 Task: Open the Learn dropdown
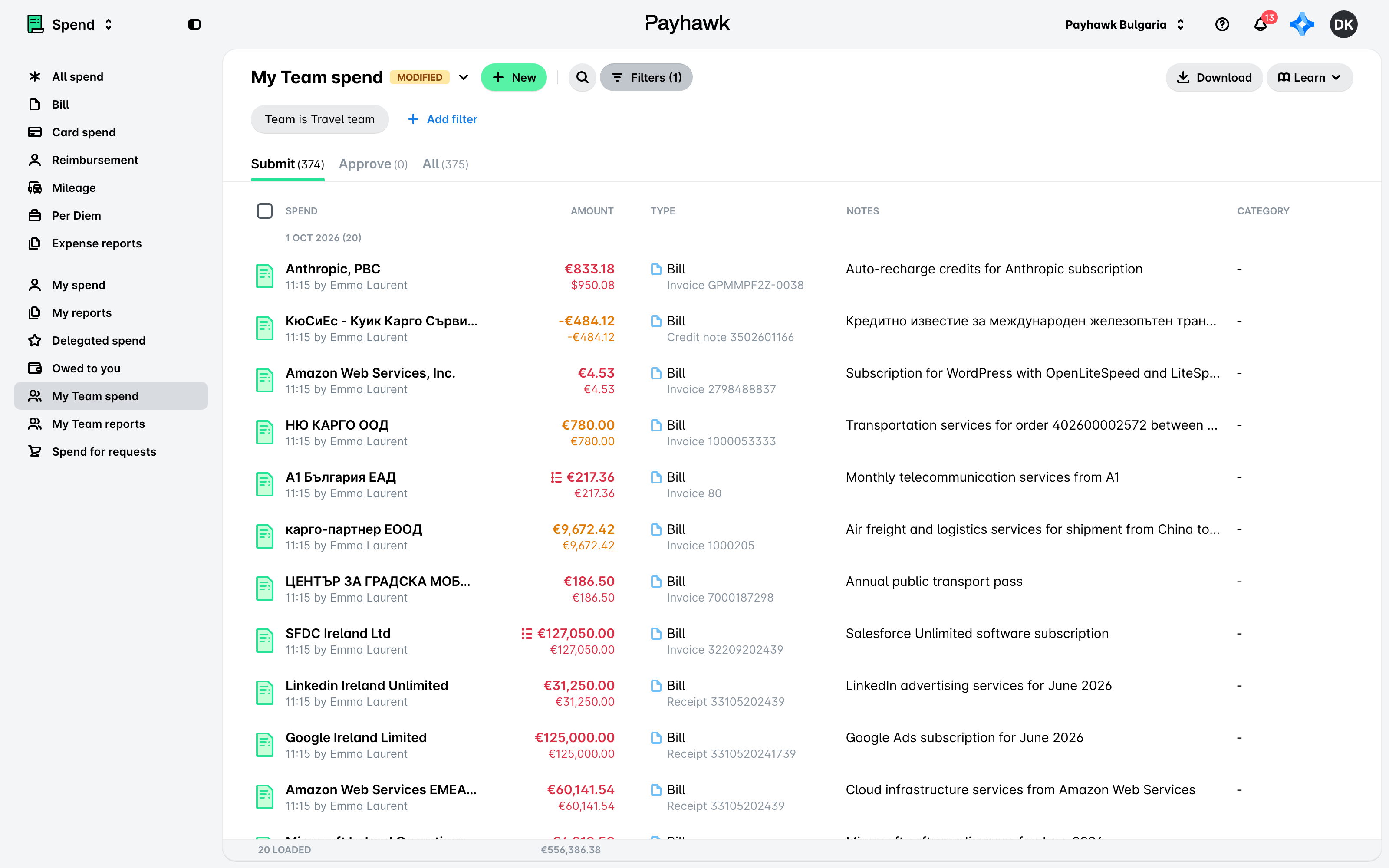(1309, 78)
